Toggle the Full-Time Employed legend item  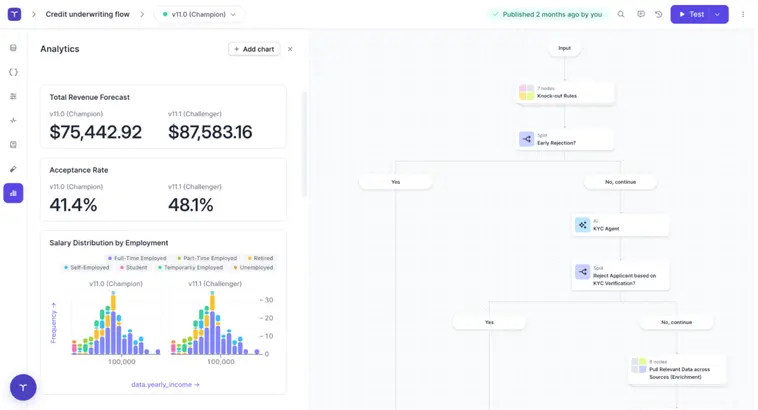pyautogui.click(x=137, y=258)
